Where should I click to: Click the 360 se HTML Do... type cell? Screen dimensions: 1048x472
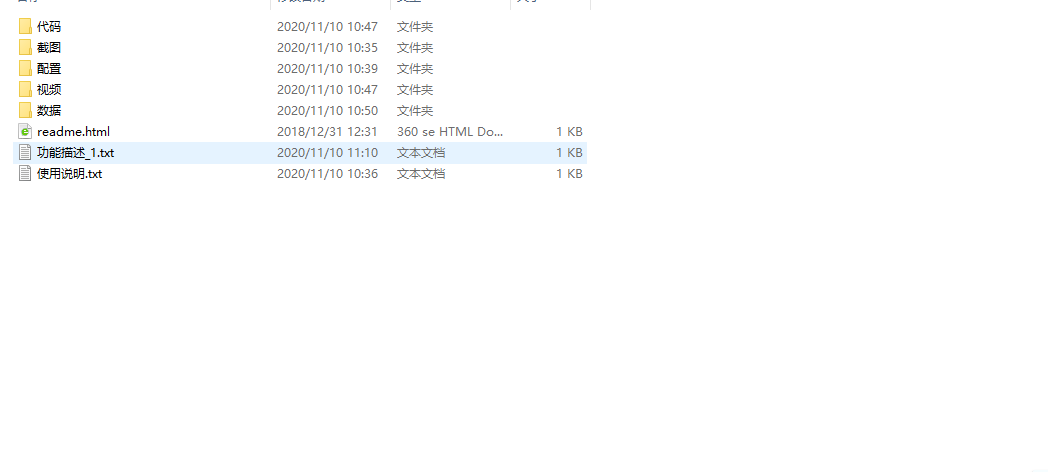point(450,132)
